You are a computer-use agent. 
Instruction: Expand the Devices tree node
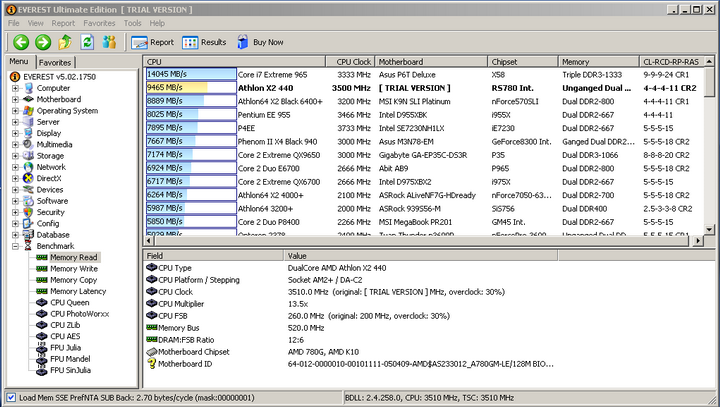(15, 190)
